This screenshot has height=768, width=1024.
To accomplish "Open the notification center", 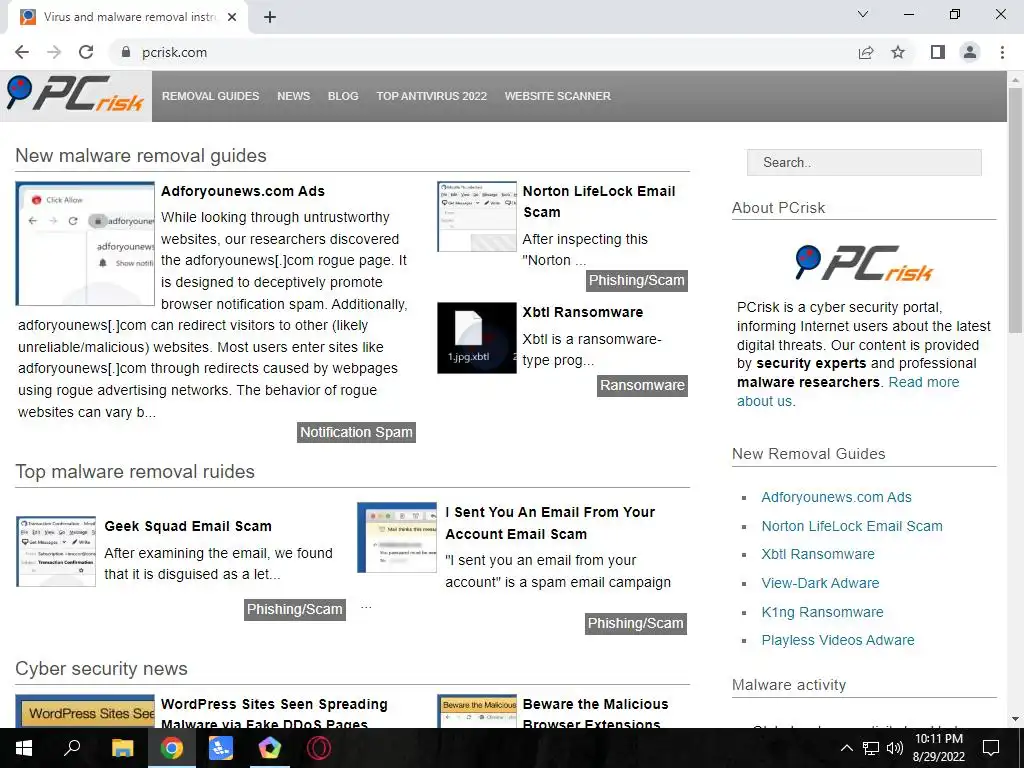I will (991, 748).
